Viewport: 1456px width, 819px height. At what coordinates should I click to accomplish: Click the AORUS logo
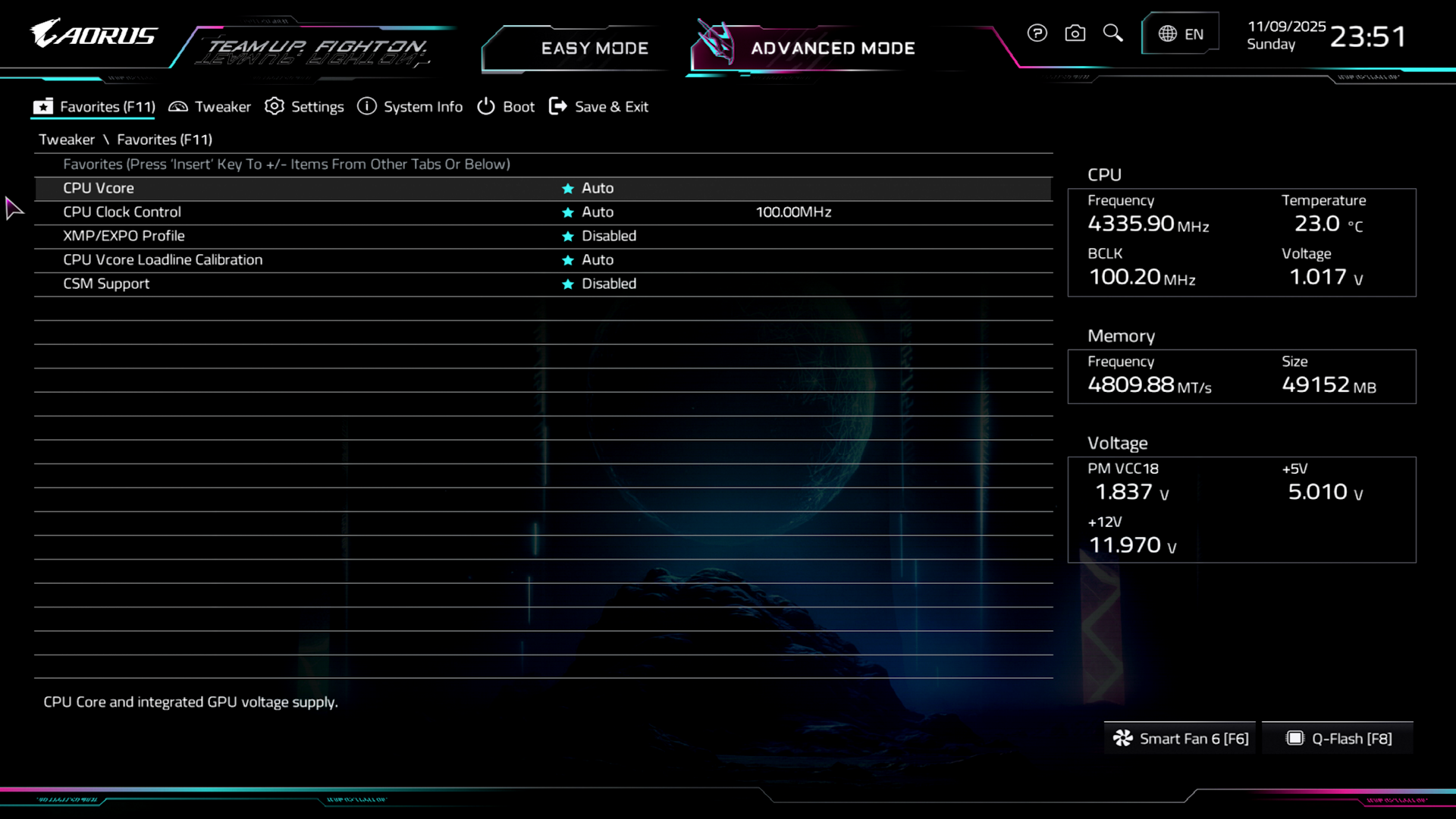tap(93, 35)
